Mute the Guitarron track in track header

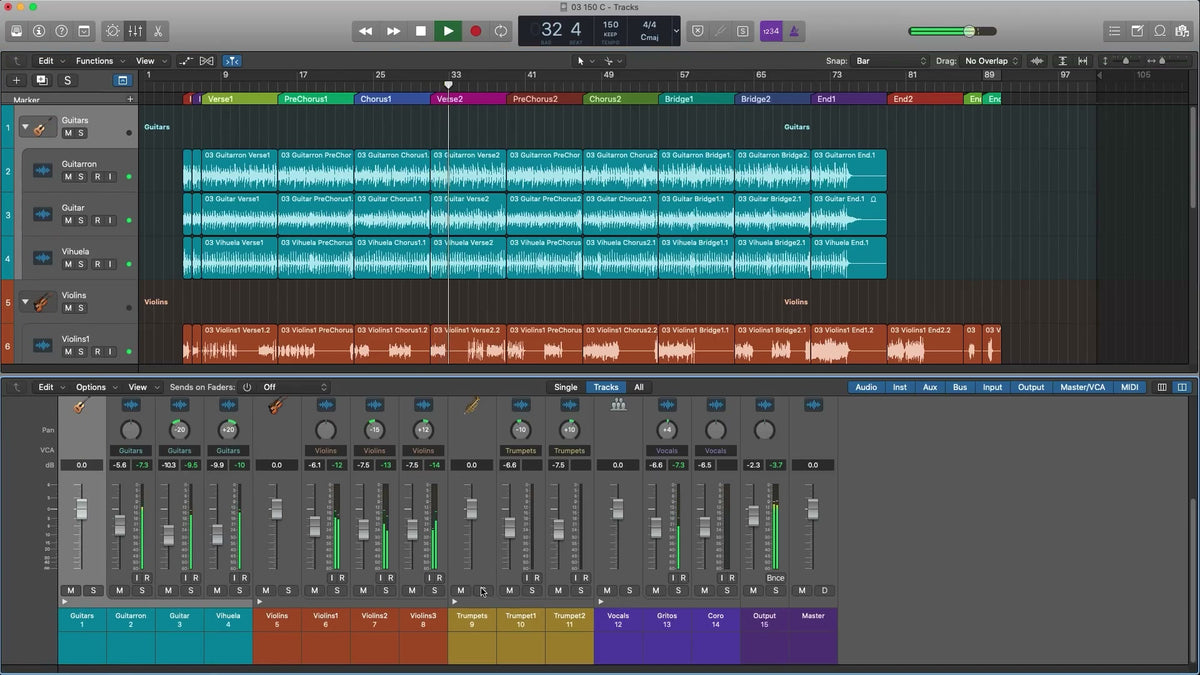tap(68, 177)
